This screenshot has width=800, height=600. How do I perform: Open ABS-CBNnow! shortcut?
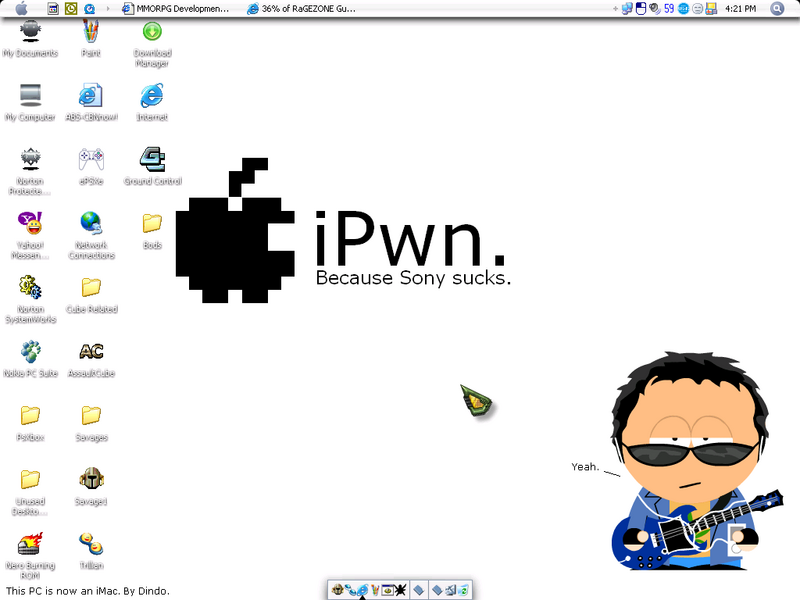click(91, 102)
